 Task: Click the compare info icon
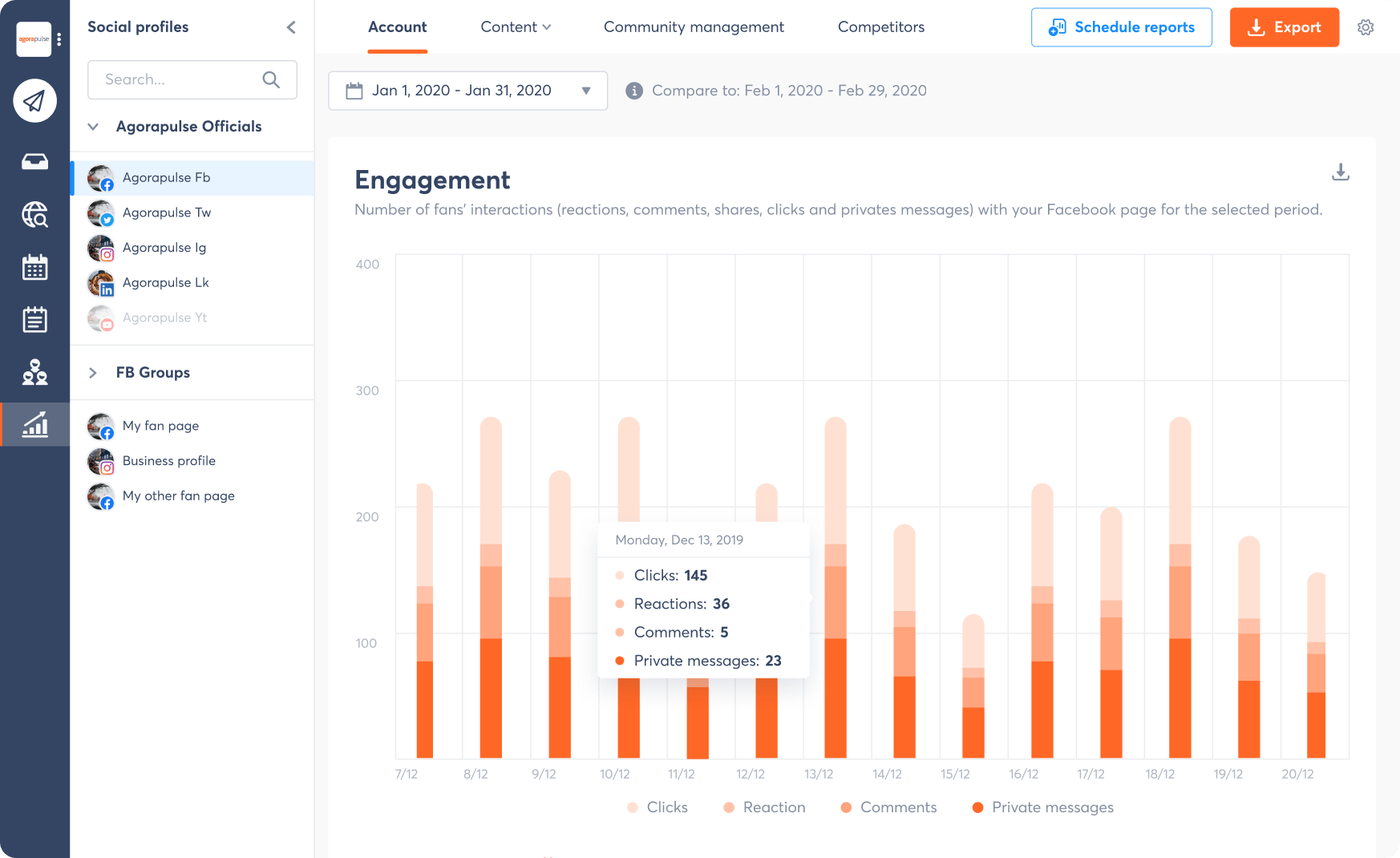[x=634, y=91]
